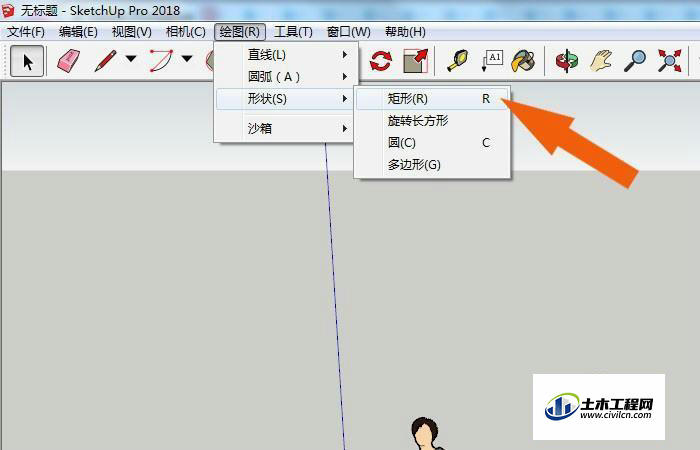Open the 工具(T) menu
This screenshot has height=450, width=700.
point(293,32)
